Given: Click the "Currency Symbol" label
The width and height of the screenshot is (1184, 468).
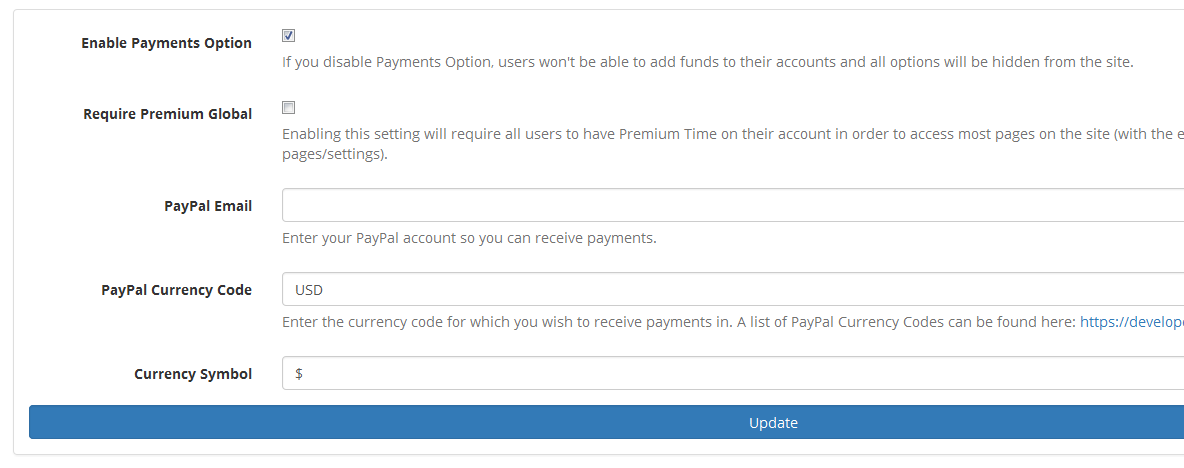Looking at the screenshot, I should click(x=193, y=374).
